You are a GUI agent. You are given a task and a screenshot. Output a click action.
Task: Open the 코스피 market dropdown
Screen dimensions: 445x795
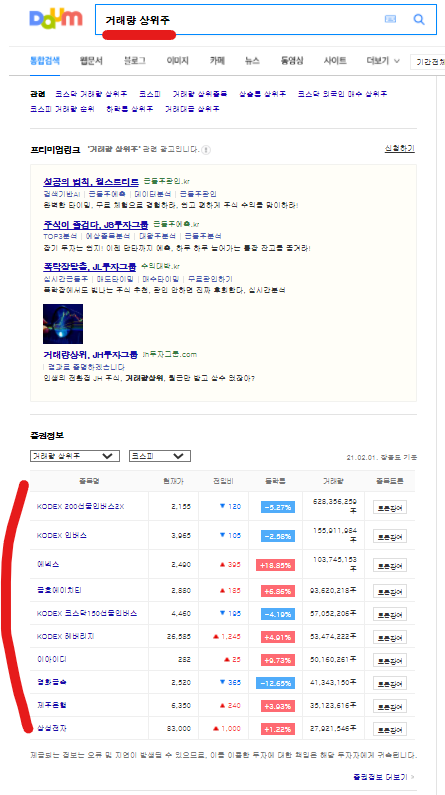[160, 456]
